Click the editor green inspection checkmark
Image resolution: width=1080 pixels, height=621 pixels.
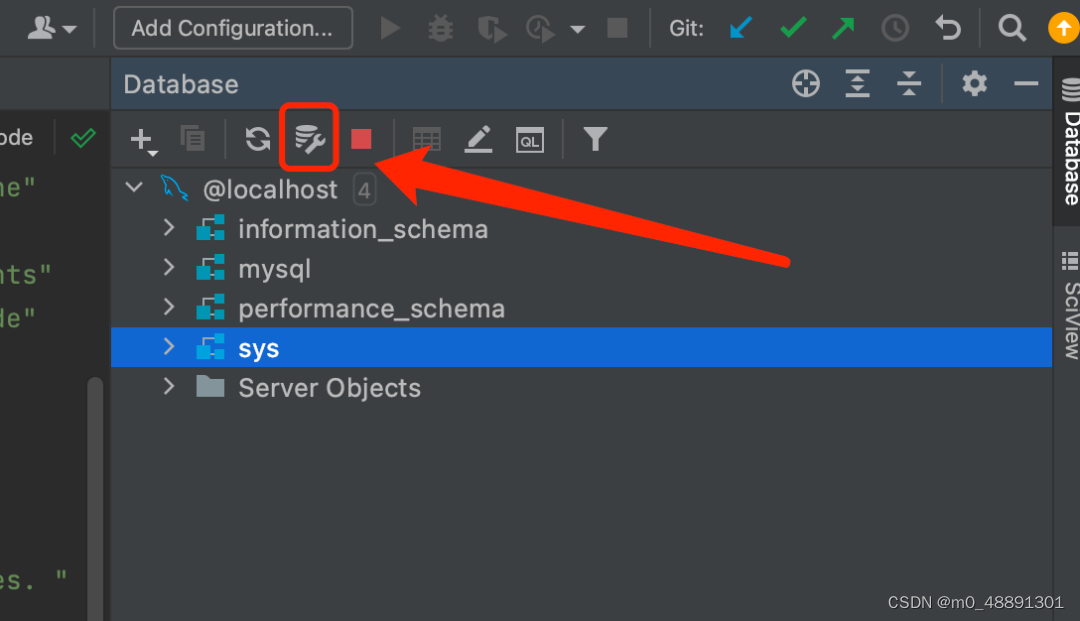point(83,138)
